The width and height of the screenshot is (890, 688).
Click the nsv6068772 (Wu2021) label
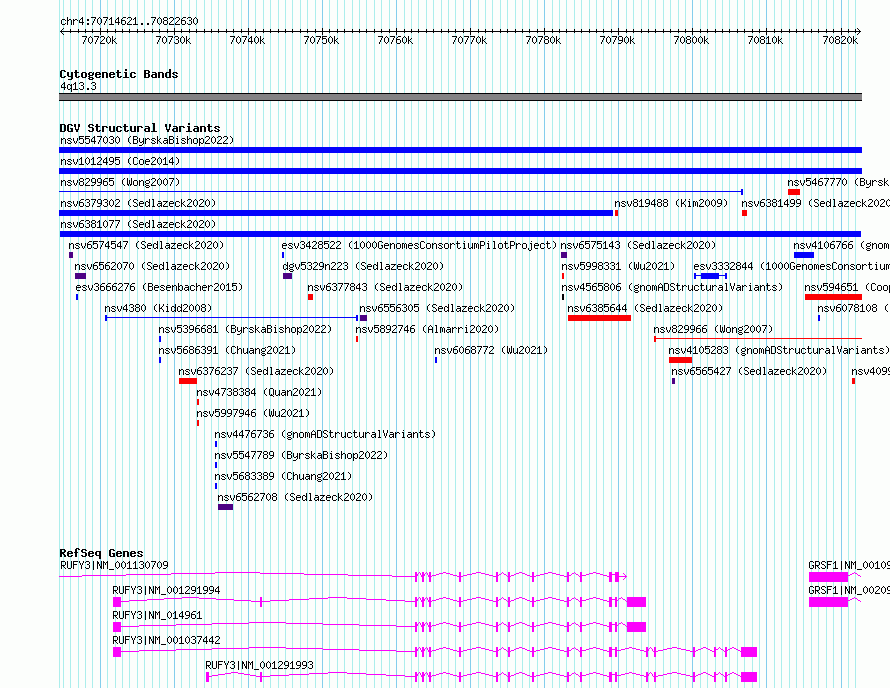pos(491,350)
